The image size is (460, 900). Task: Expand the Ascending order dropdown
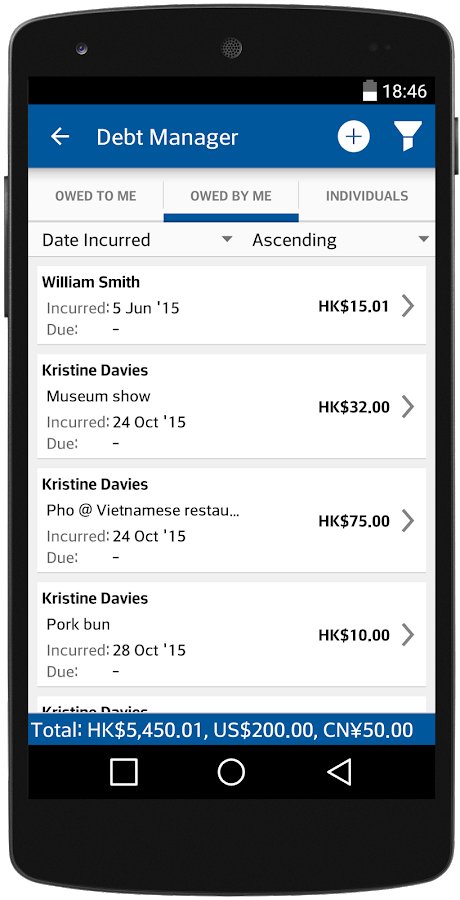click(341, 240)
